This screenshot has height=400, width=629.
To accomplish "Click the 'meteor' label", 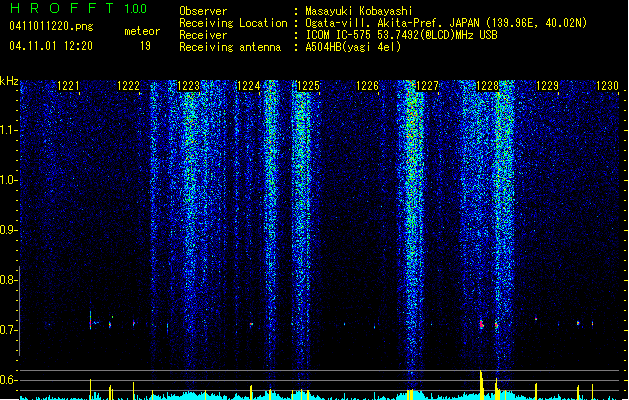I will point(142,31).
